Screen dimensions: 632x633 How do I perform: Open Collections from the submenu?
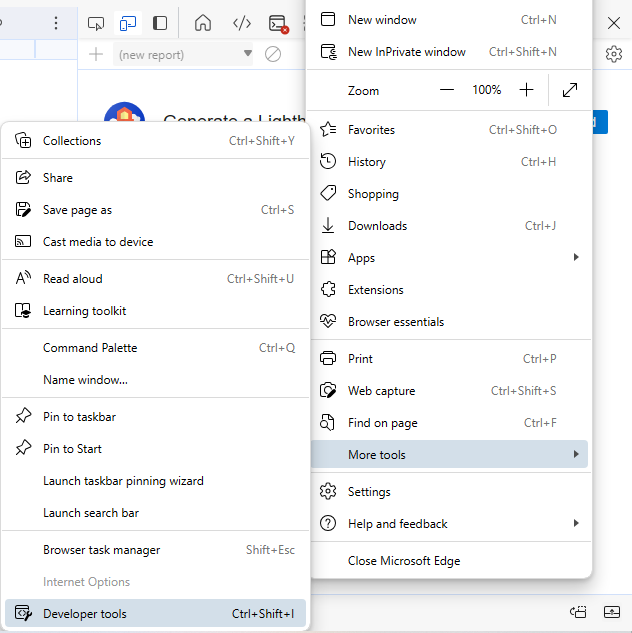click(155, 140)
